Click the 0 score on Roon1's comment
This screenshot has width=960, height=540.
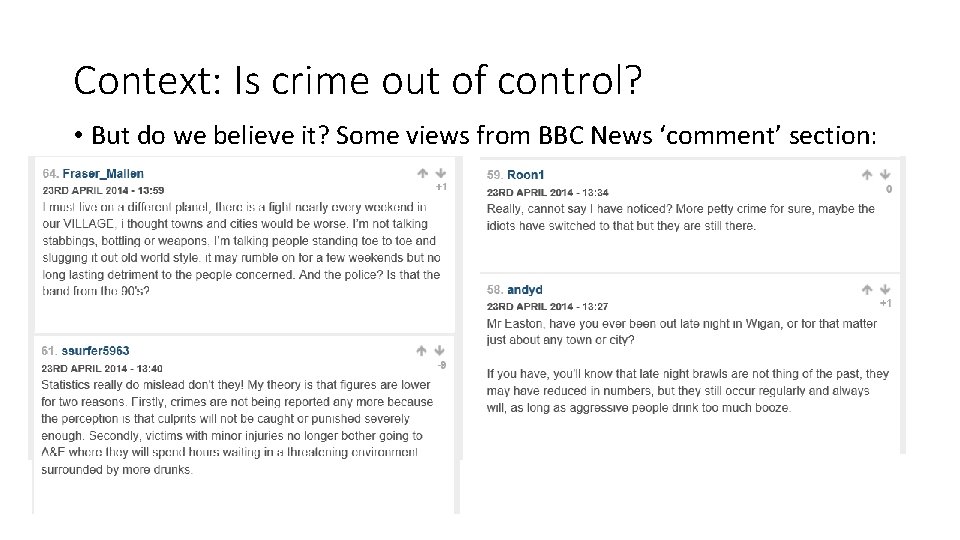(889, 188)
